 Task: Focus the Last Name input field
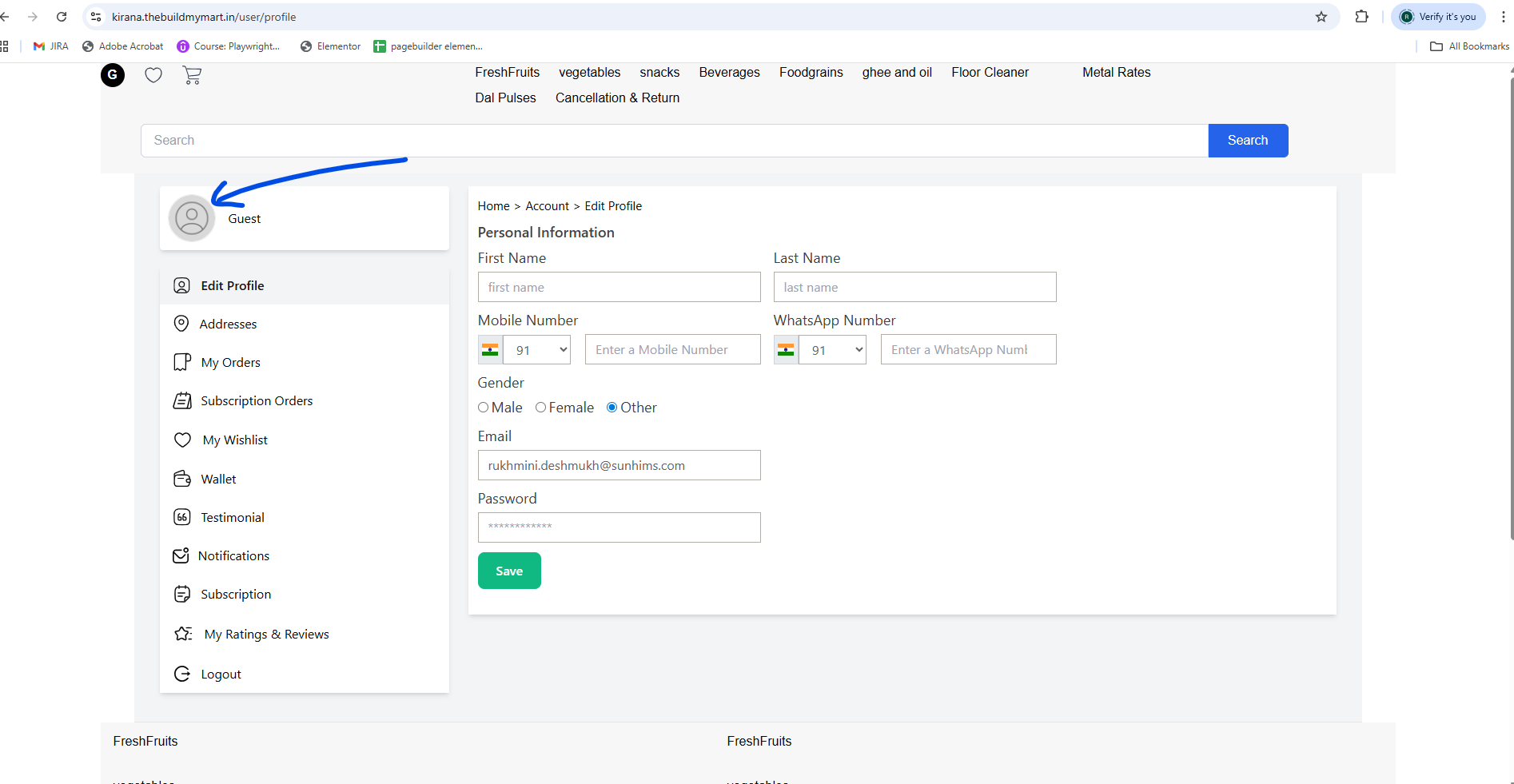915,287
